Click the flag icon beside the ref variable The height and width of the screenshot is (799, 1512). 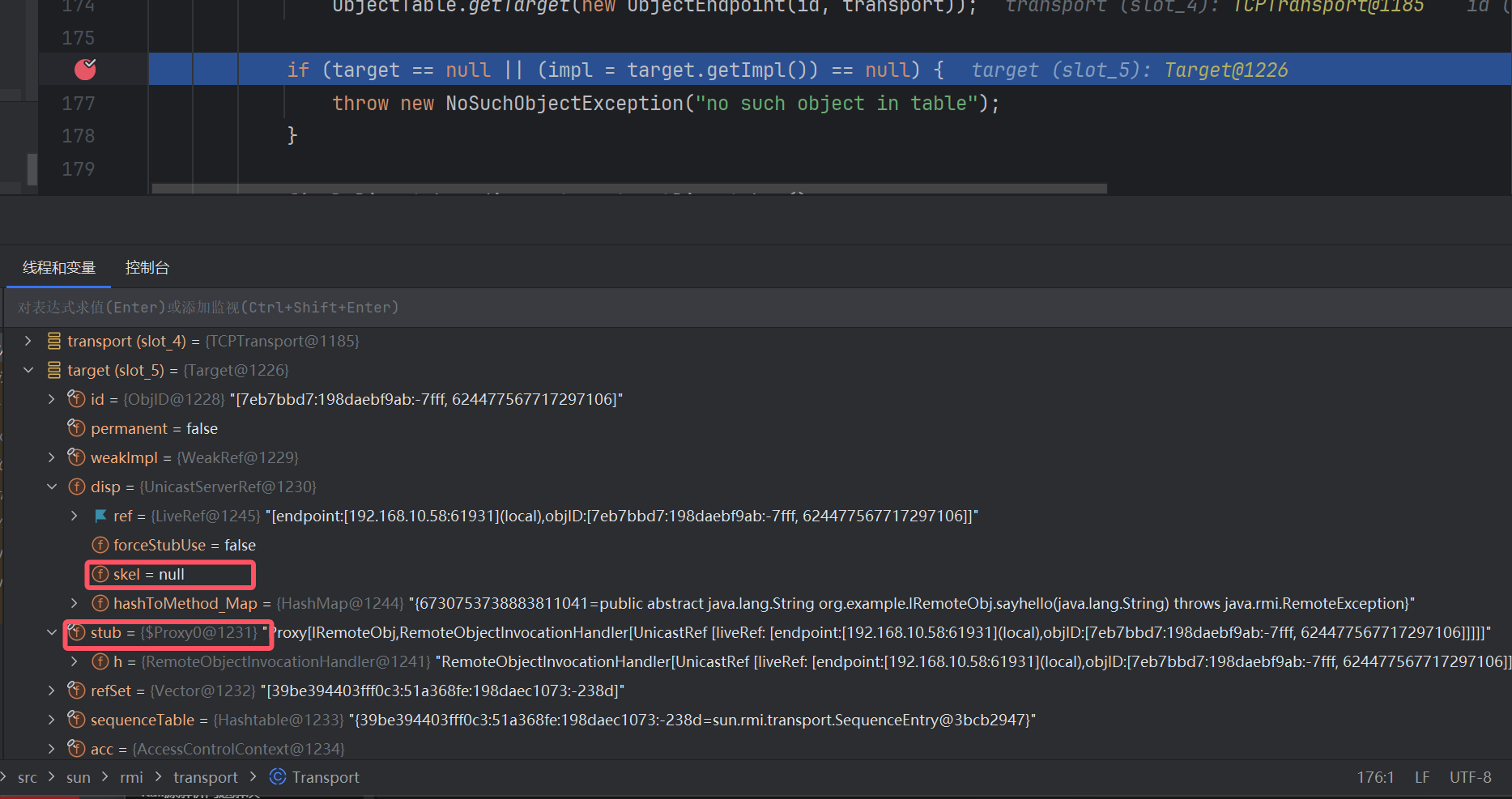[100, 516]
